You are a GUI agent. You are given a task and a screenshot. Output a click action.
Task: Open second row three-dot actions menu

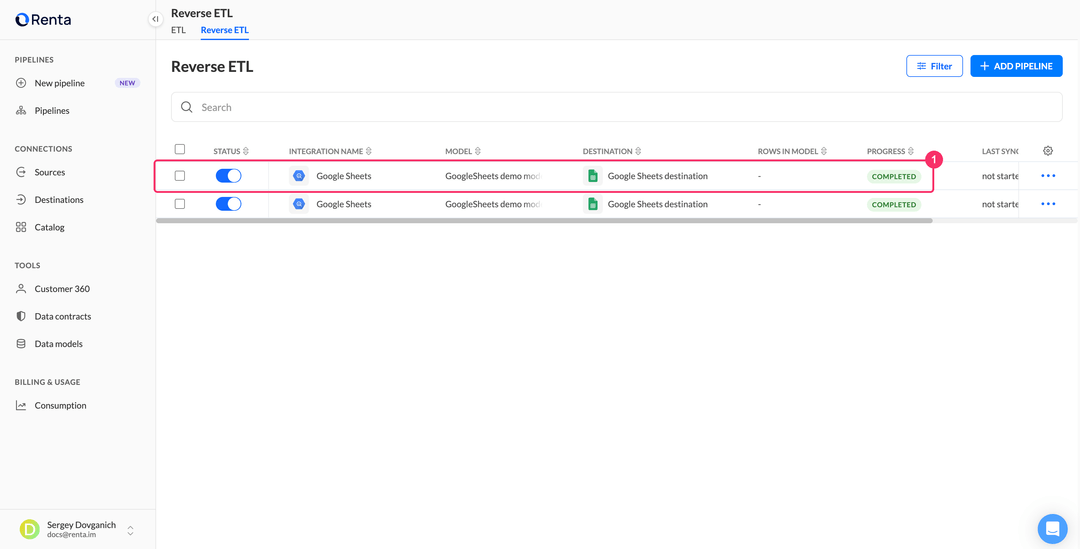click(x=1048, y=204)
